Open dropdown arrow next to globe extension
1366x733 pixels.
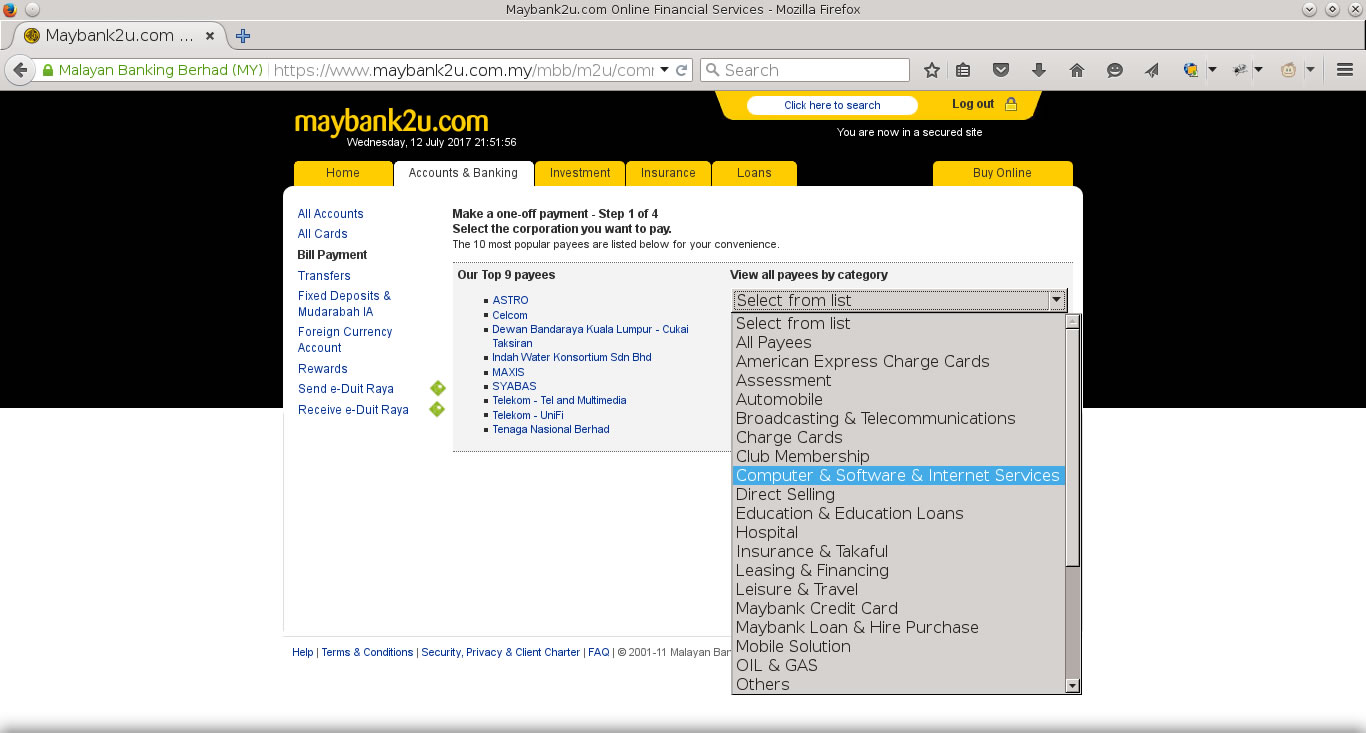(x=1212, y=70)
